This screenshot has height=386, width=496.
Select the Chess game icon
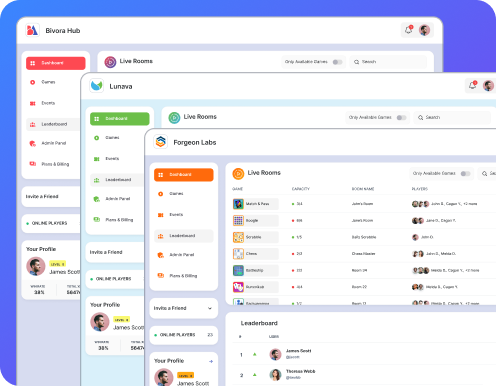(238, 254)
